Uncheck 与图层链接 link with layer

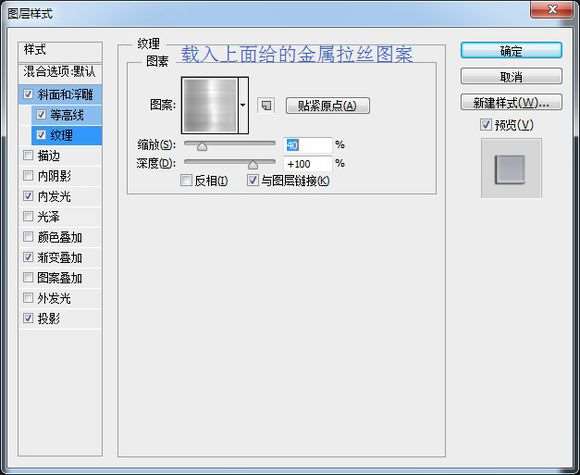[x=253, y=180]
